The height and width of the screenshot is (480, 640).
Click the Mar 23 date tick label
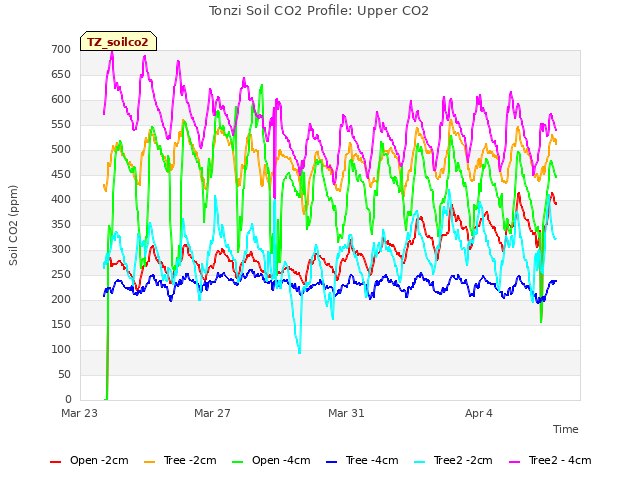tap(80, 413)
